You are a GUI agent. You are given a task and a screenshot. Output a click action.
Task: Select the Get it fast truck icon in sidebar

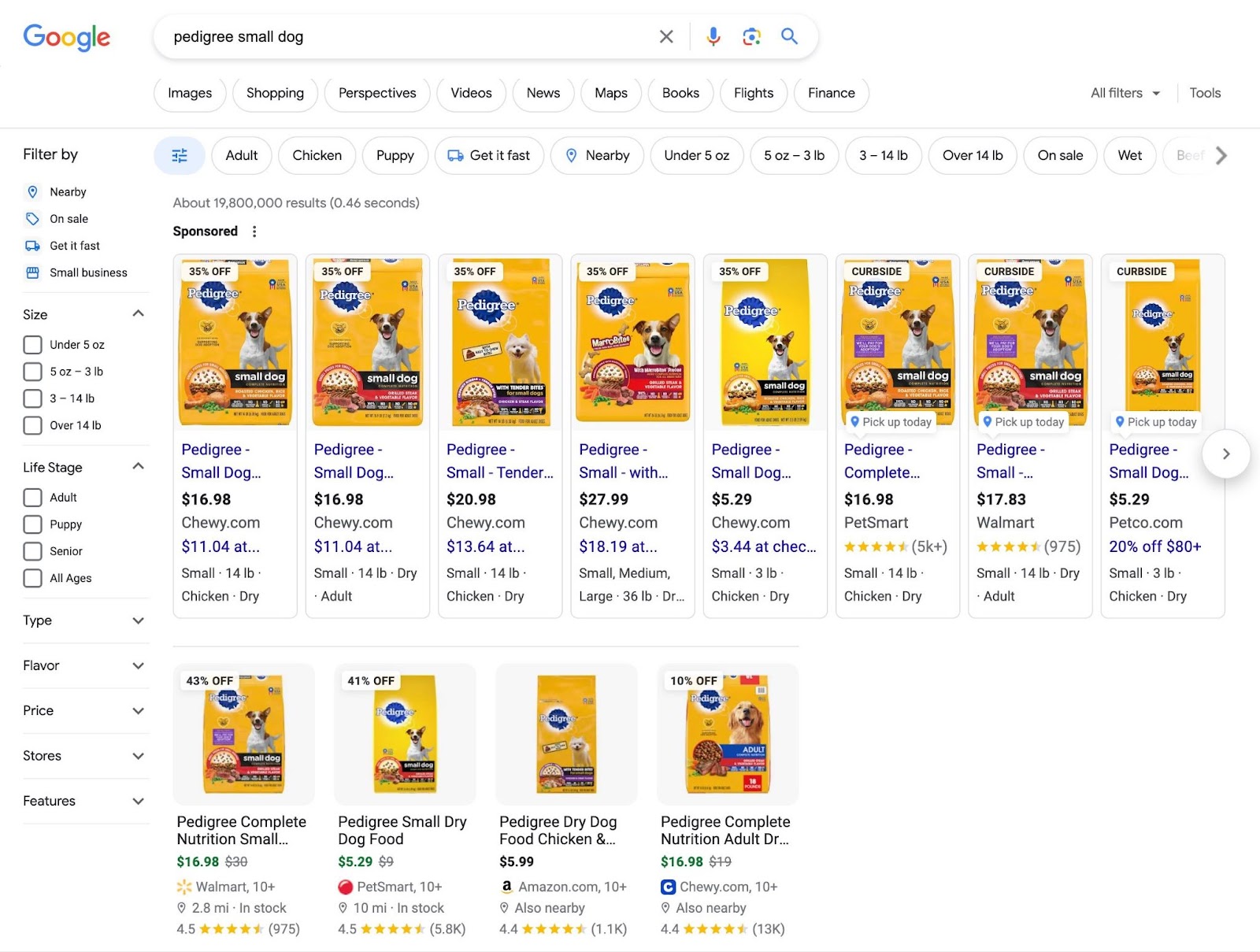tap(33, 245)
